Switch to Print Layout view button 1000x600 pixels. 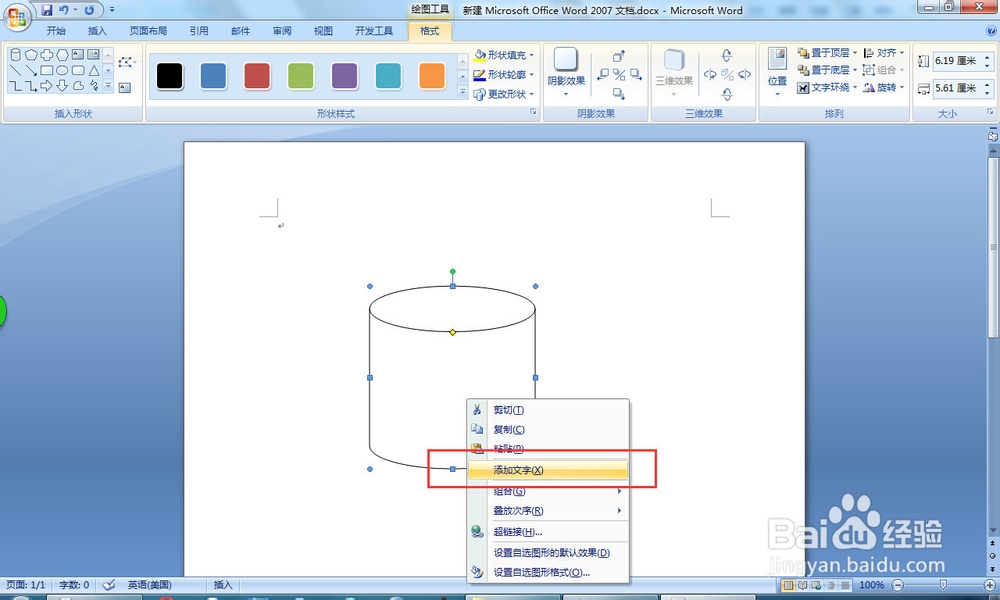tap(788, 585)
